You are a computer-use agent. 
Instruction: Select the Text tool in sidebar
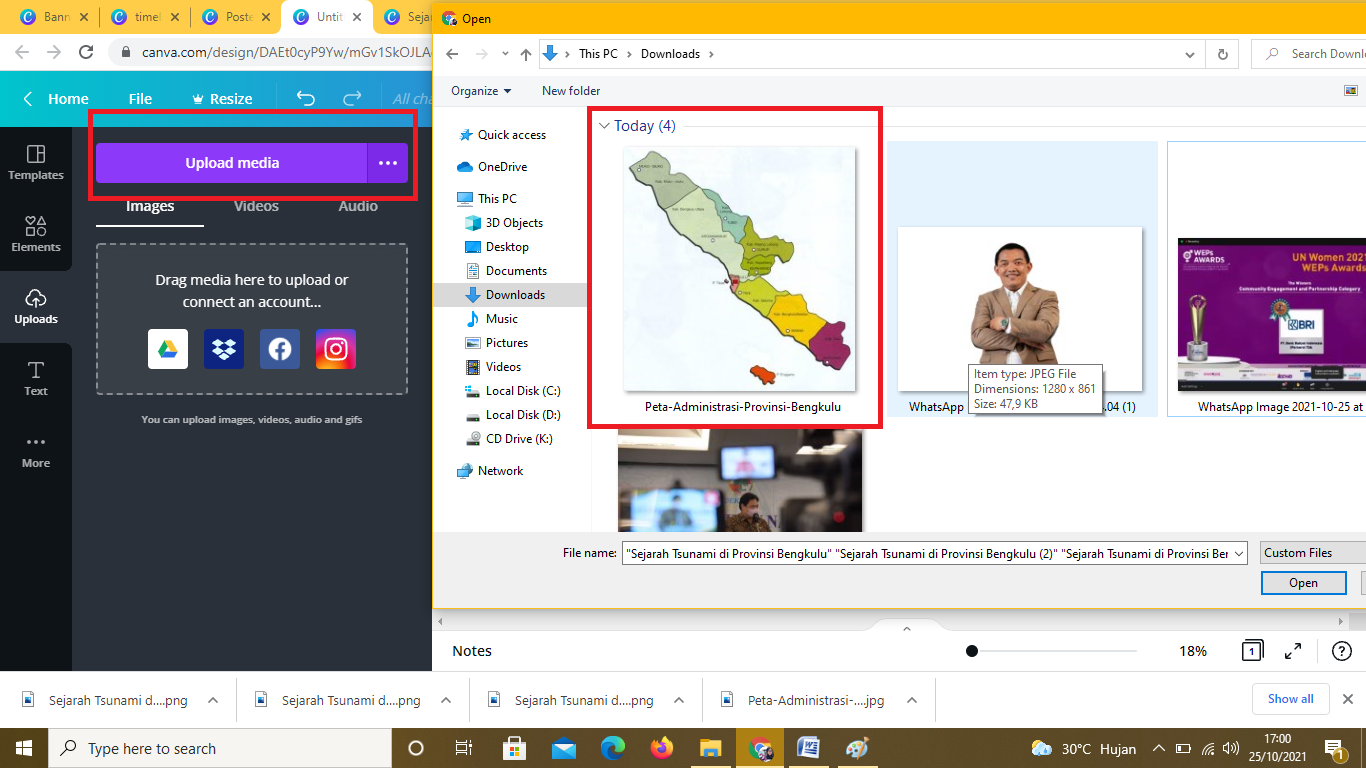click(x=36, y=378)
